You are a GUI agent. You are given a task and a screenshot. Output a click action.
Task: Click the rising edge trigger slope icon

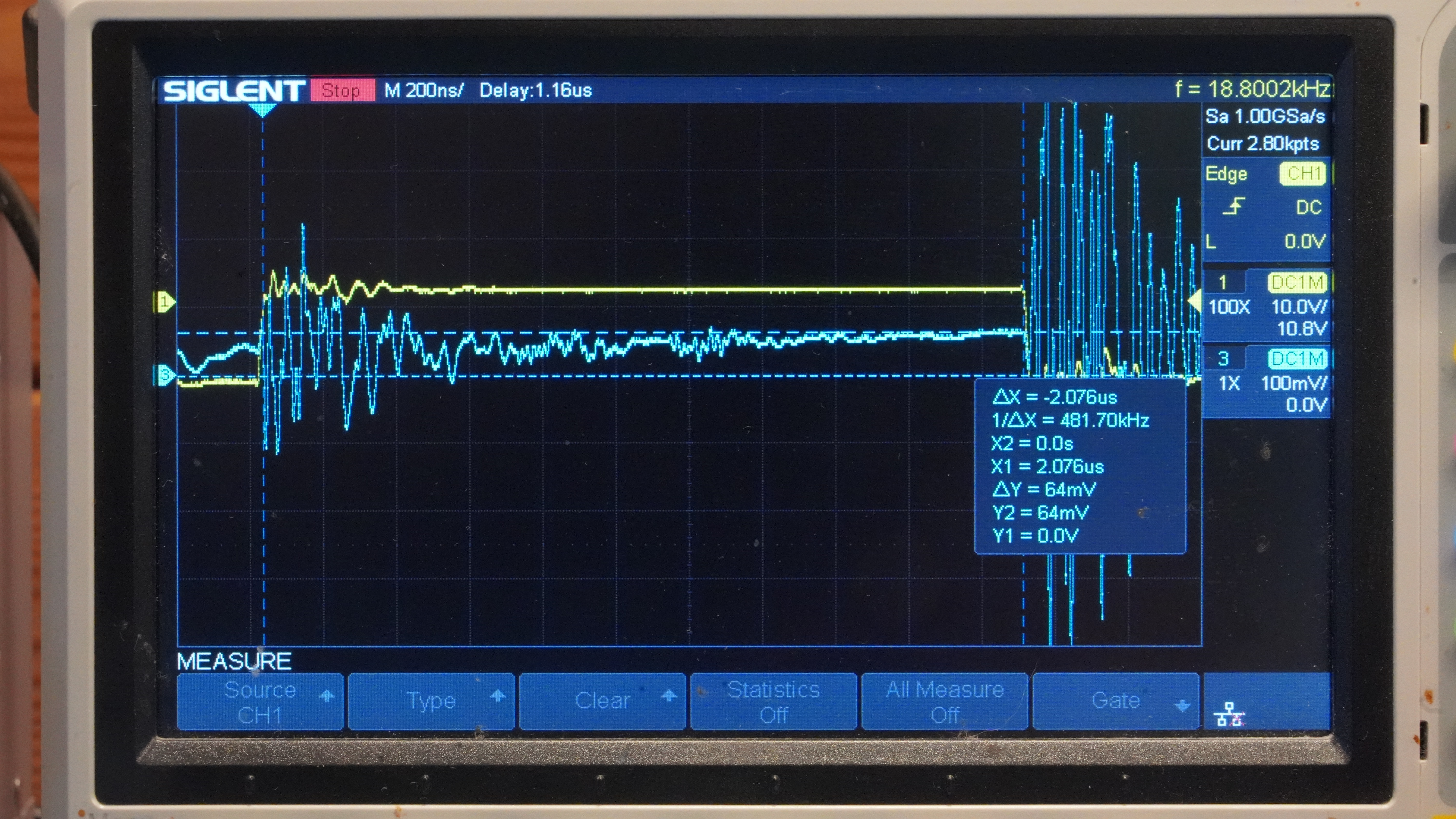(x=1234, y=206)
